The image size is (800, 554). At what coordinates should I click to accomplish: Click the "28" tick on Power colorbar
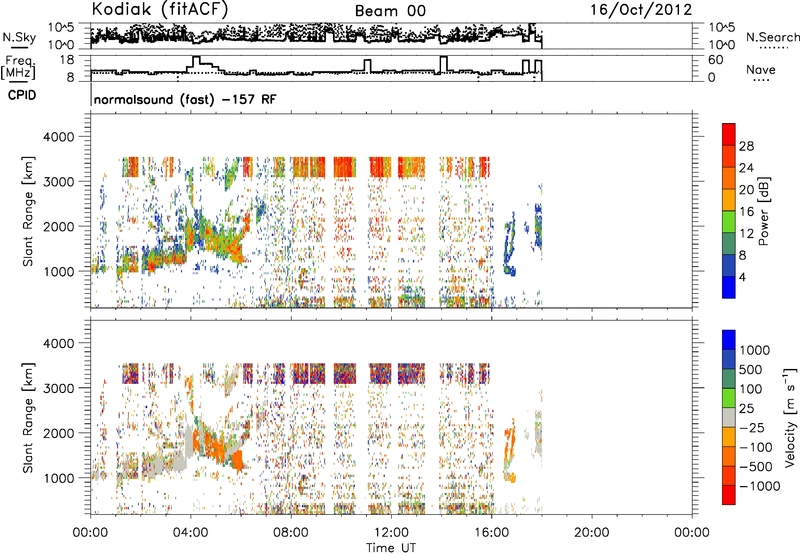point(746,146)
